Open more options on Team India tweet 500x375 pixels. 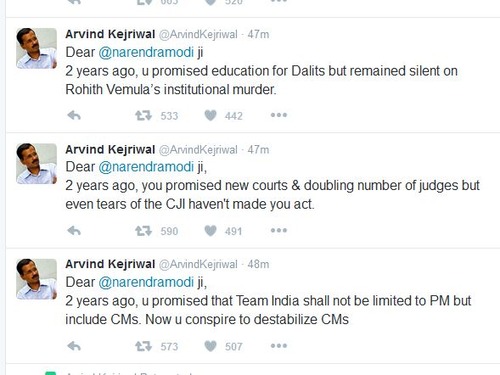[x=279, y=346]
